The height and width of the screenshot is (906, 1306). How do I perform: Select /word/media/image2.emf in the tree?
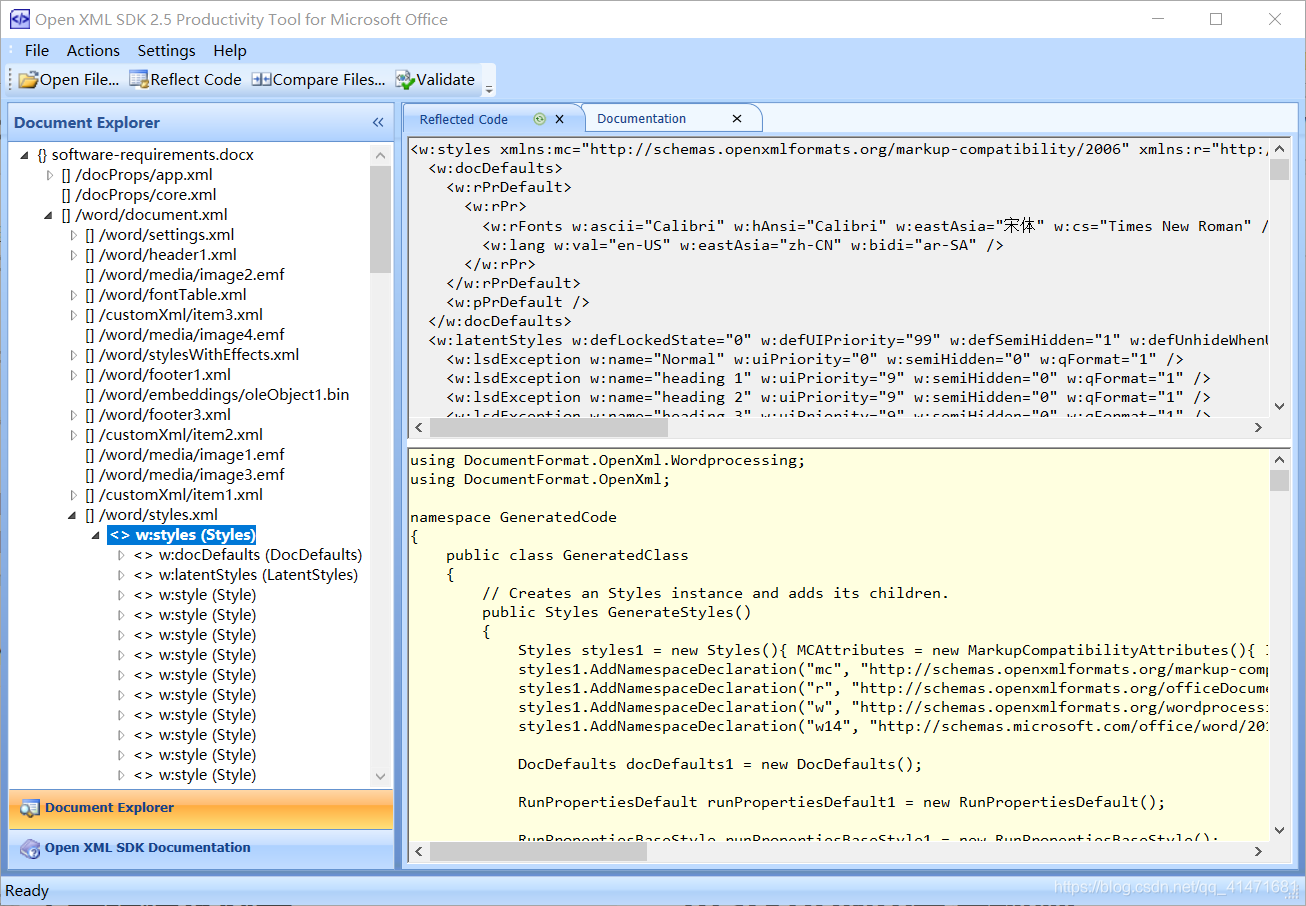click(x=185, y=275)
